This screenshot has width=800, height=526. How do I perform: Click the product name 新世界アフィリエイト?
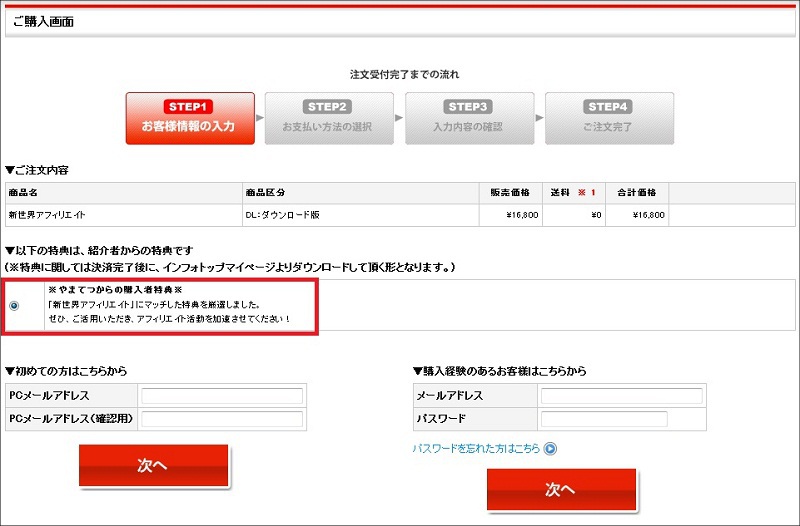pyautogui.click(x=45, y=214)
